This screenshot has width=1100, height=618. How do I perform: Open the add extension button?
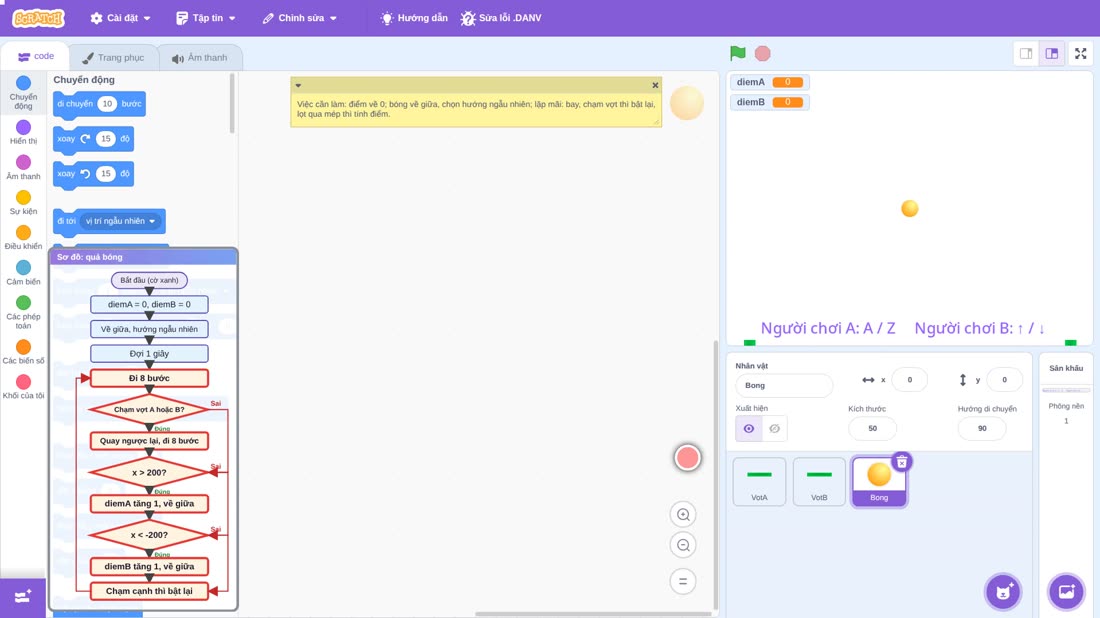coord(22,597)
